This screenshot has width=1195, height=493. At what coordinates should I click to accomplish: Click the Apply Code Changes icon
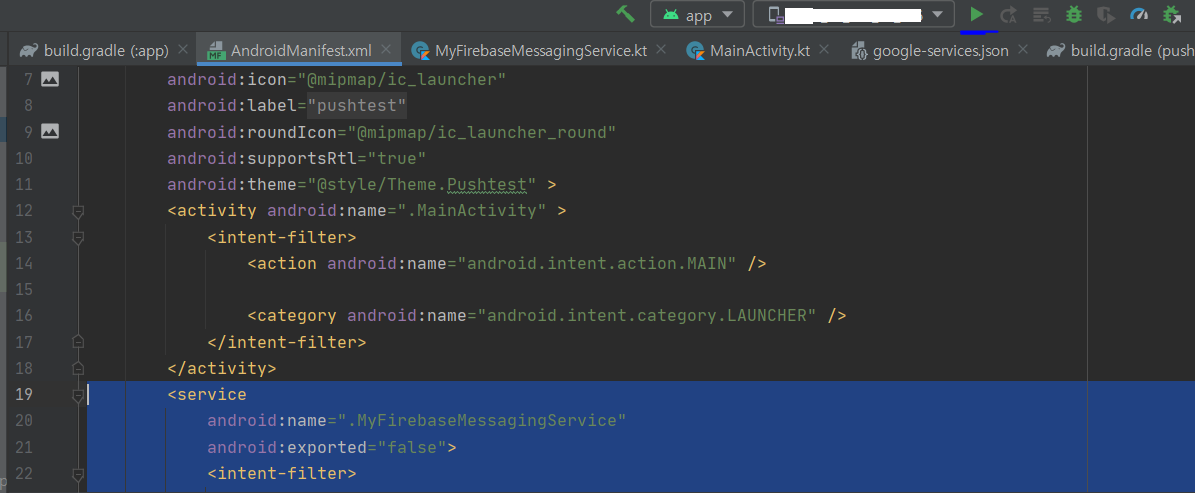pos(1041,14)
